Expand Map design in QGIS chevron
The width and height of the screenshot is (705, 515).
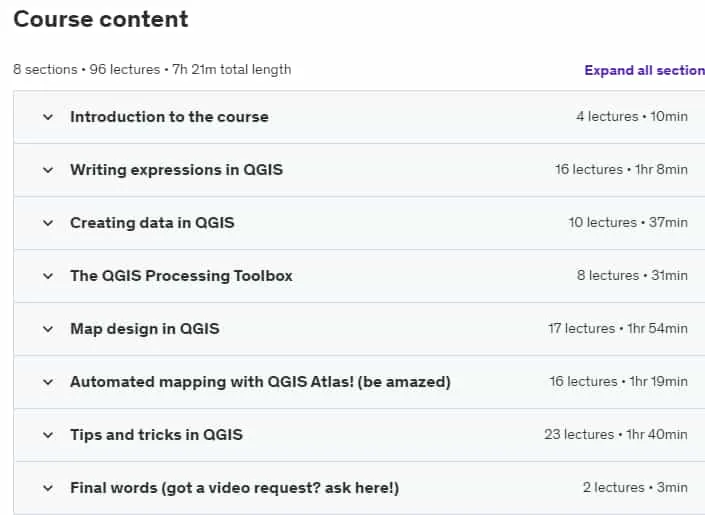tap(48, 329)
